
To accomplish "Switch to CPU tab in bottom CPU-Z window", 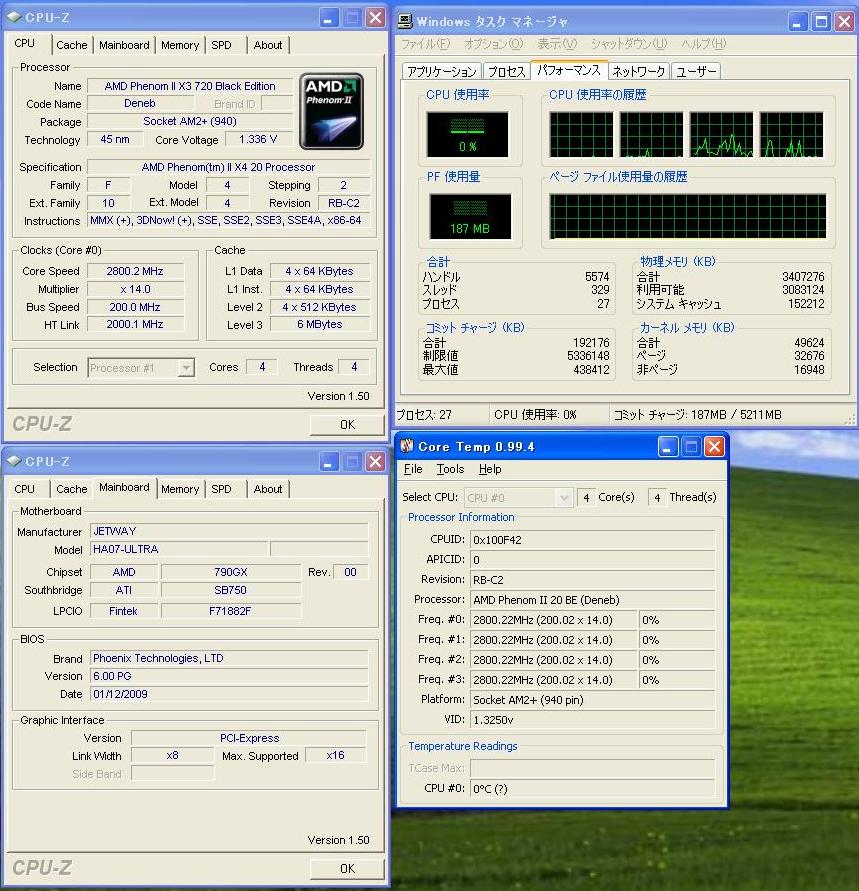I will [24, 489].
